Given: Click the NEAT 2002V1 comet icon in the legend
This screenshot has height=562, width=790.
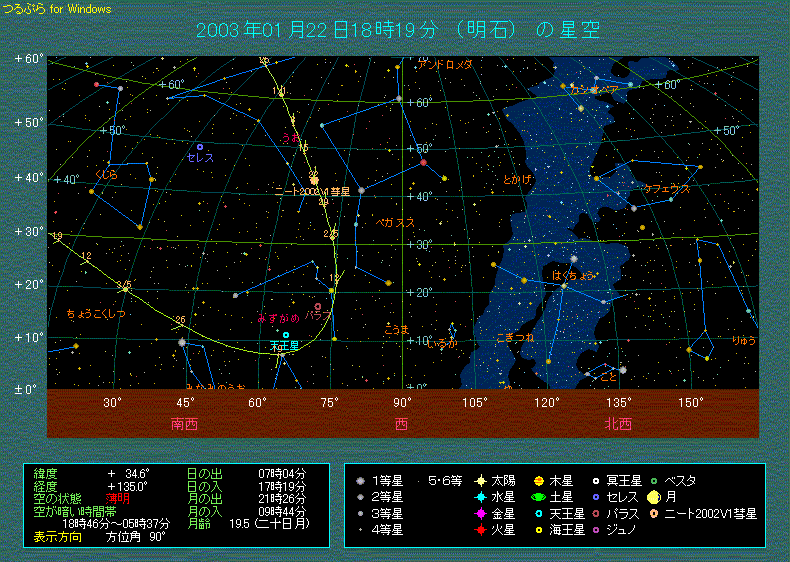Looking at the screenshot, I should coord(653,513).
